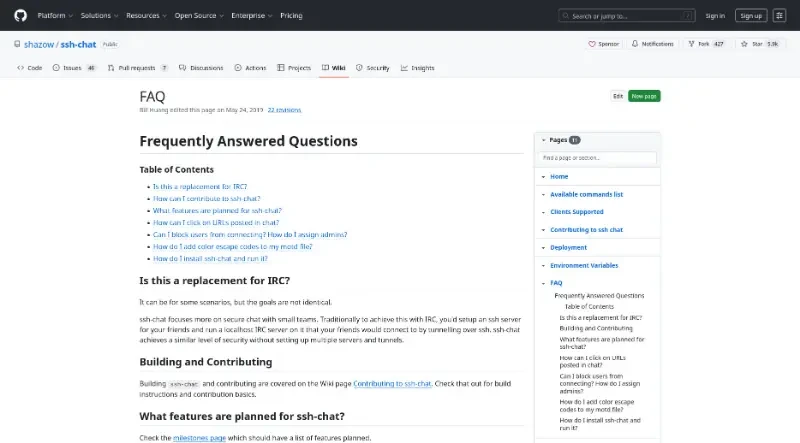Viewport: 800px width, 443px height.
Task: Expand the Environment Variables page entry
Action: pyautogui.click(x=543, y=265)
